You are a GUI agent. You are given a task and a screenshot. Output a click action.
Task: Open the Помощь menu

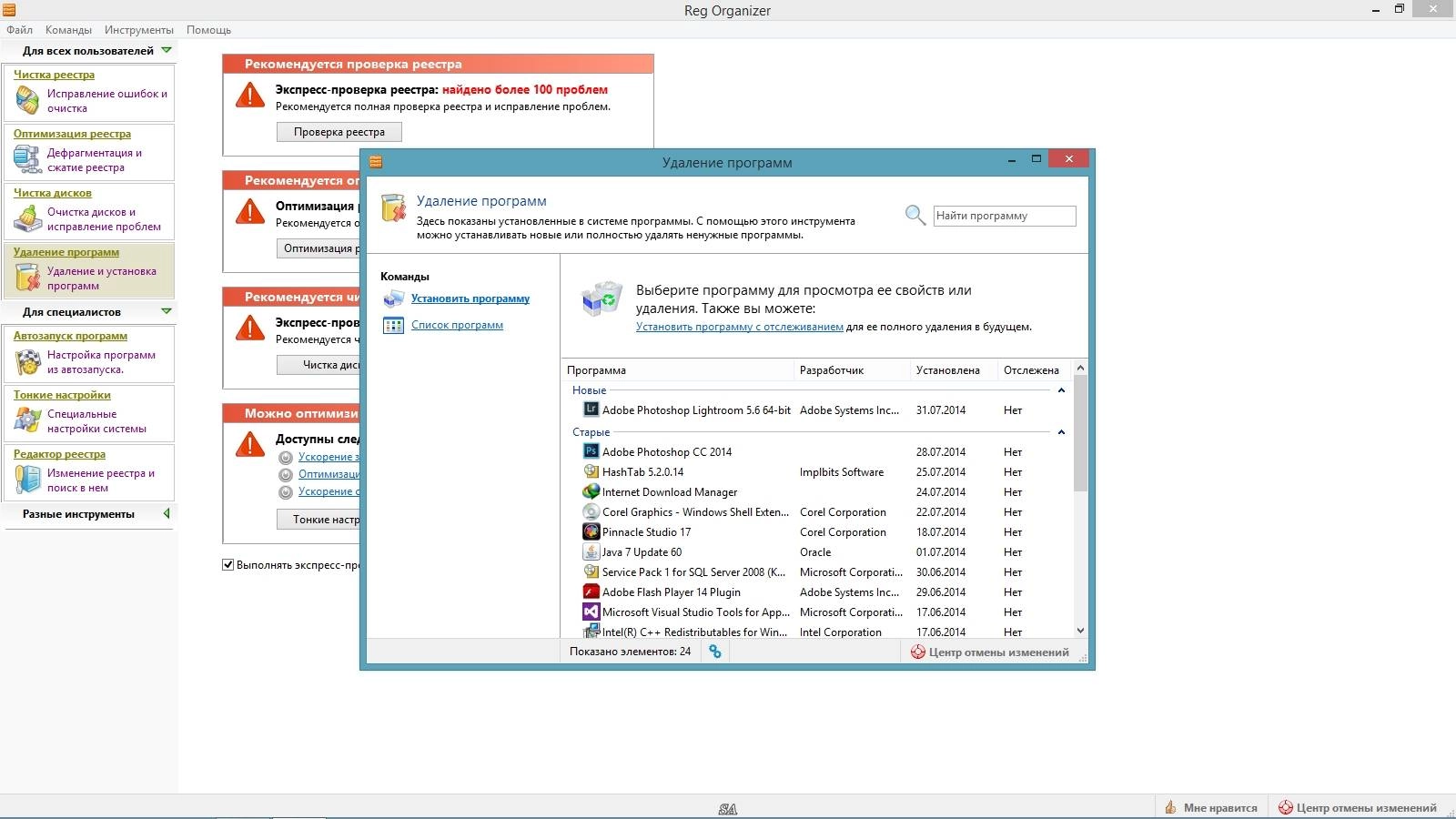point(208,30)
